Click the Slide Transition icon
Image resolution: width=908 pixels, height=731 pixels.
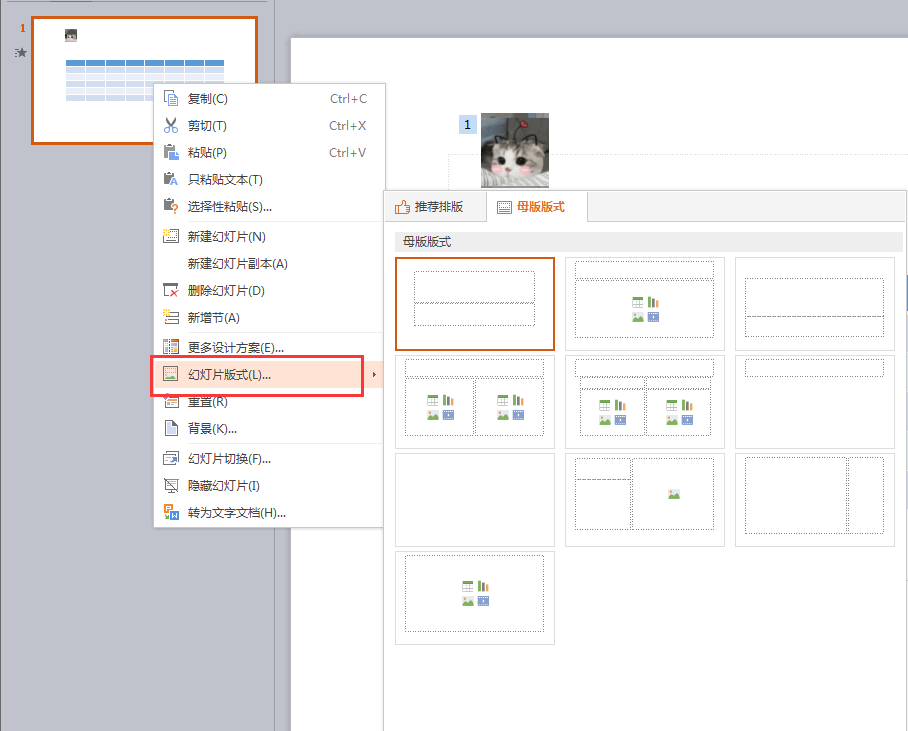coord(171,459)
